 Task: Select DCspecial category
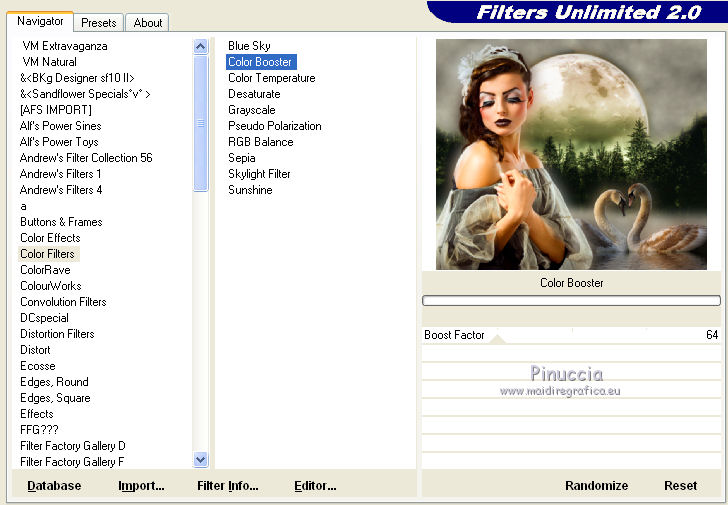click(44, 318)
